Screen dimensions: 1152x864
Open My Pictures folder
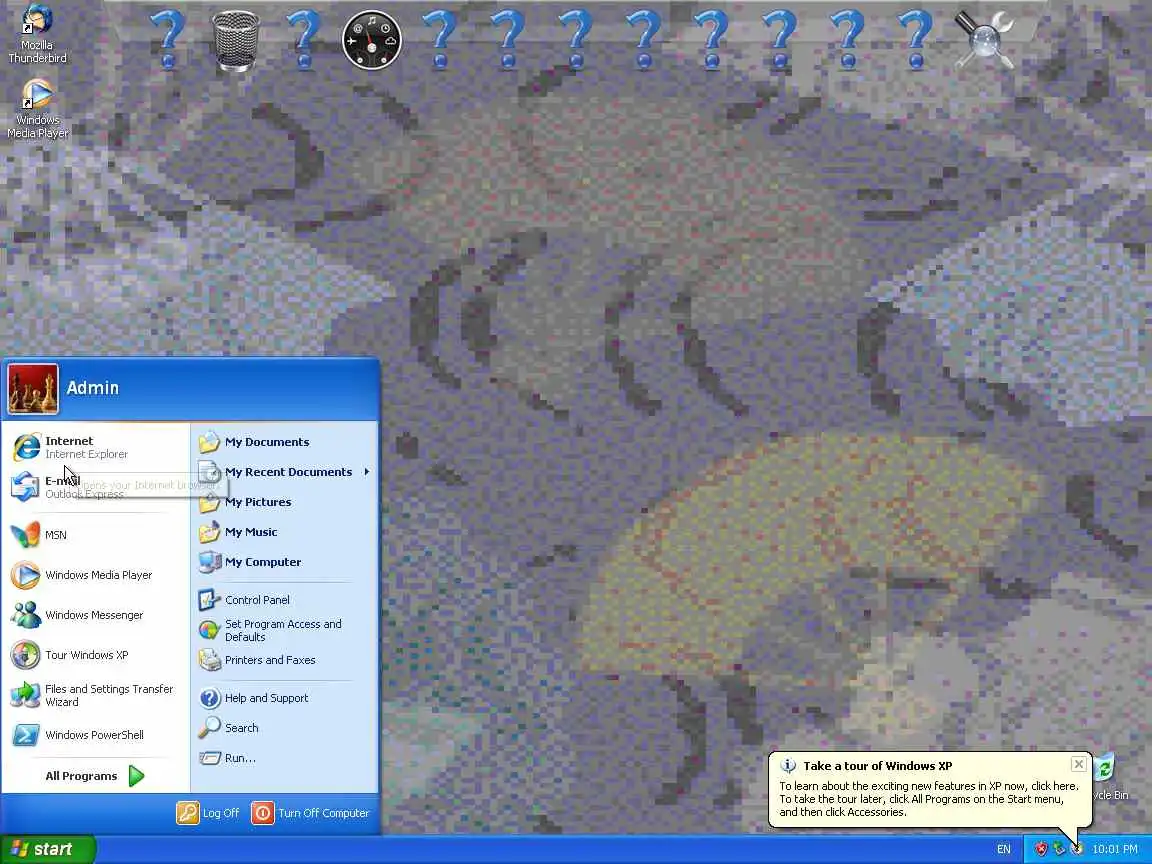click(x=284, y=503)
